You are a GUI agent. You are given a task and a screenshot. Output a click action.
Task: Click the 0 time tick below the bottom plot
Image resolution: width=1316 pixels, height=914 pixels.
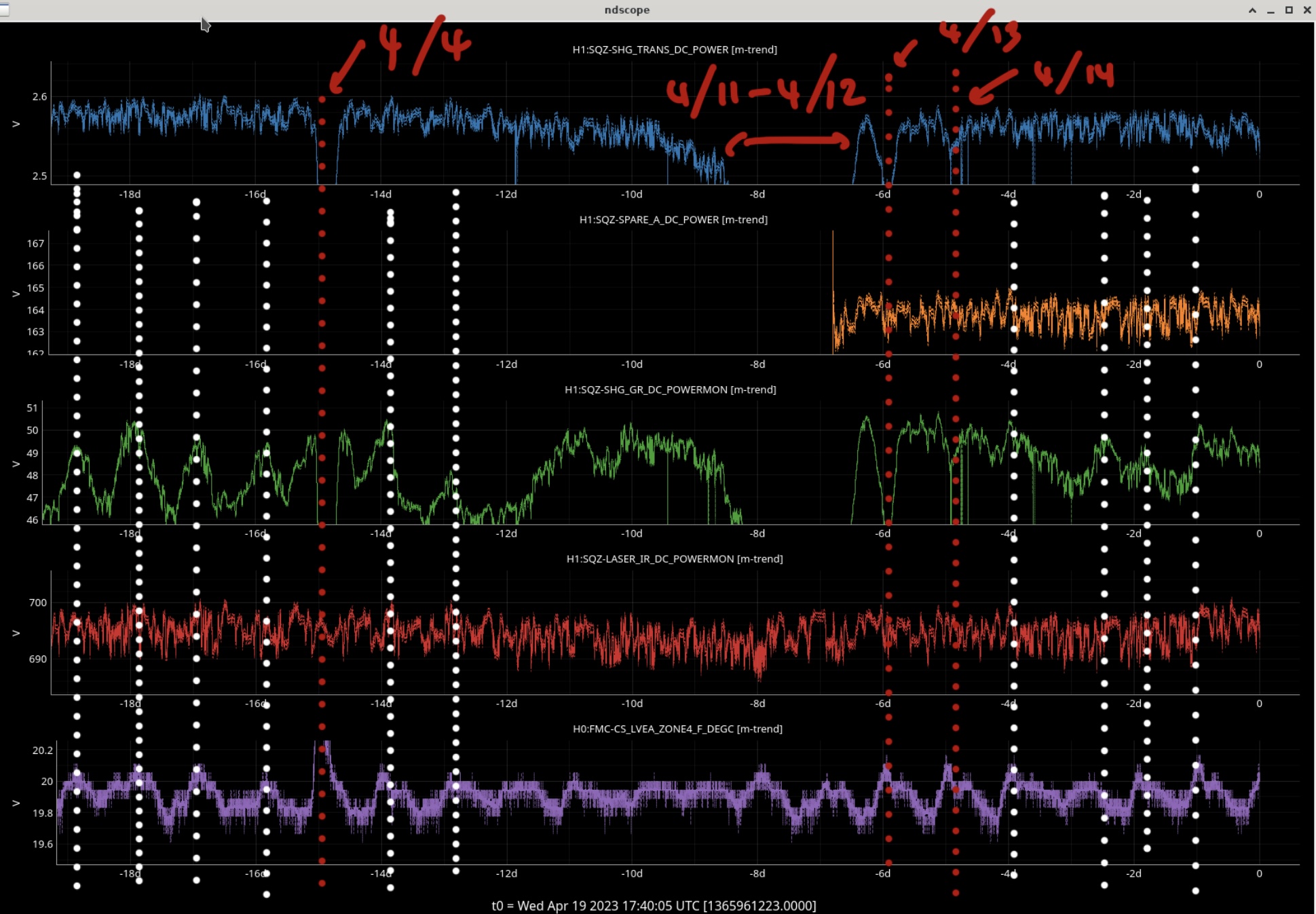[x=1258, y=873]
